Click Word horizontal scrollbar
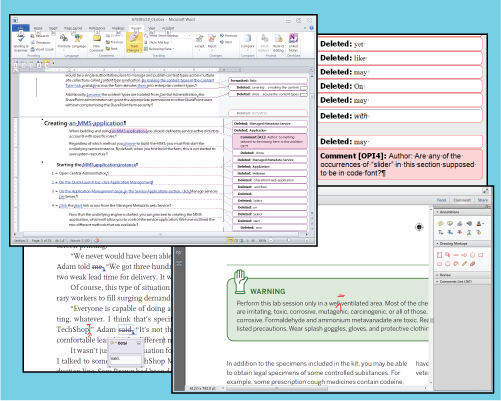The height and width of the screenshot is (401, 501). pos(160,234)
